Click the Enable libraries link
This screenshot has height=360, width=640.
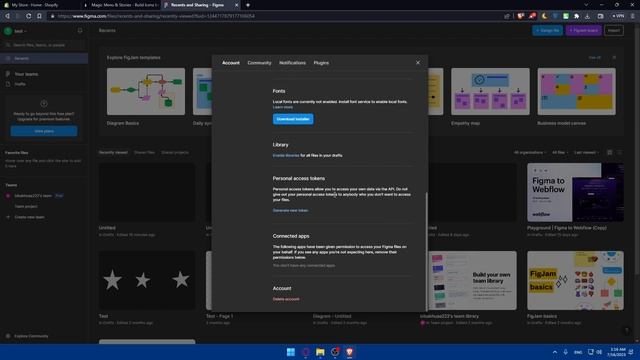[x=286, y=156]
